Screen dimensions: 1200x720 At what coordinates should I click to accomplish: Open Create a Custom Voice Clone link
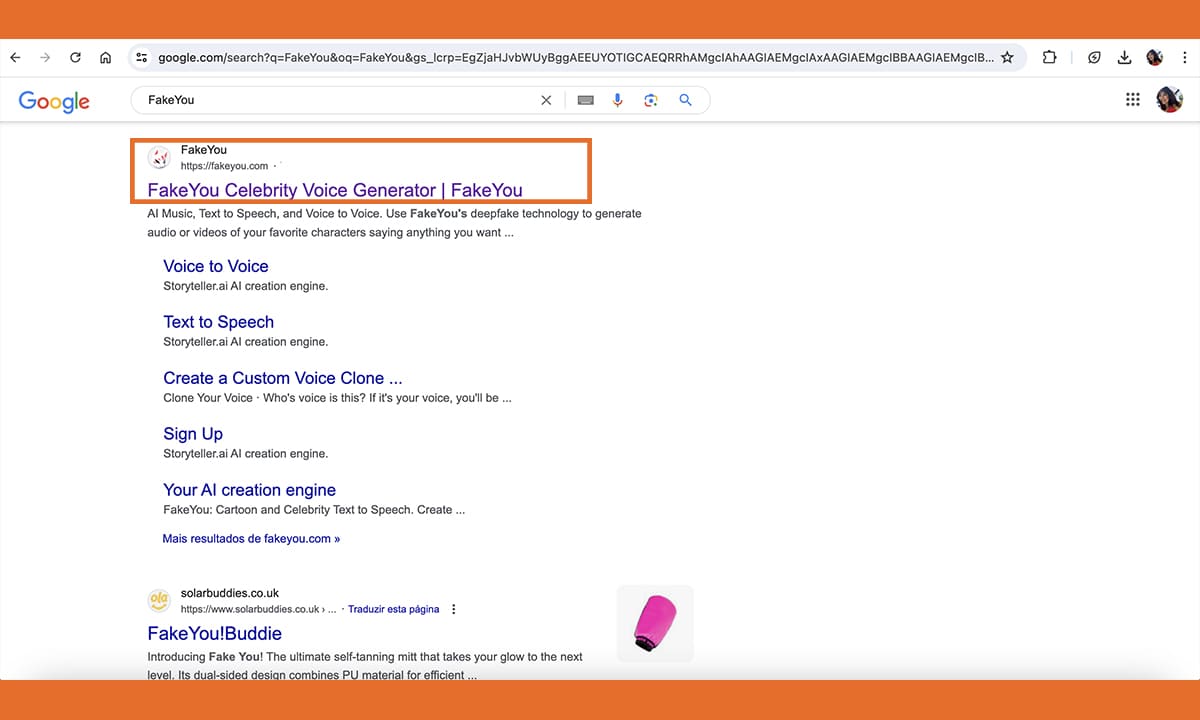click(x=283, y=378)
